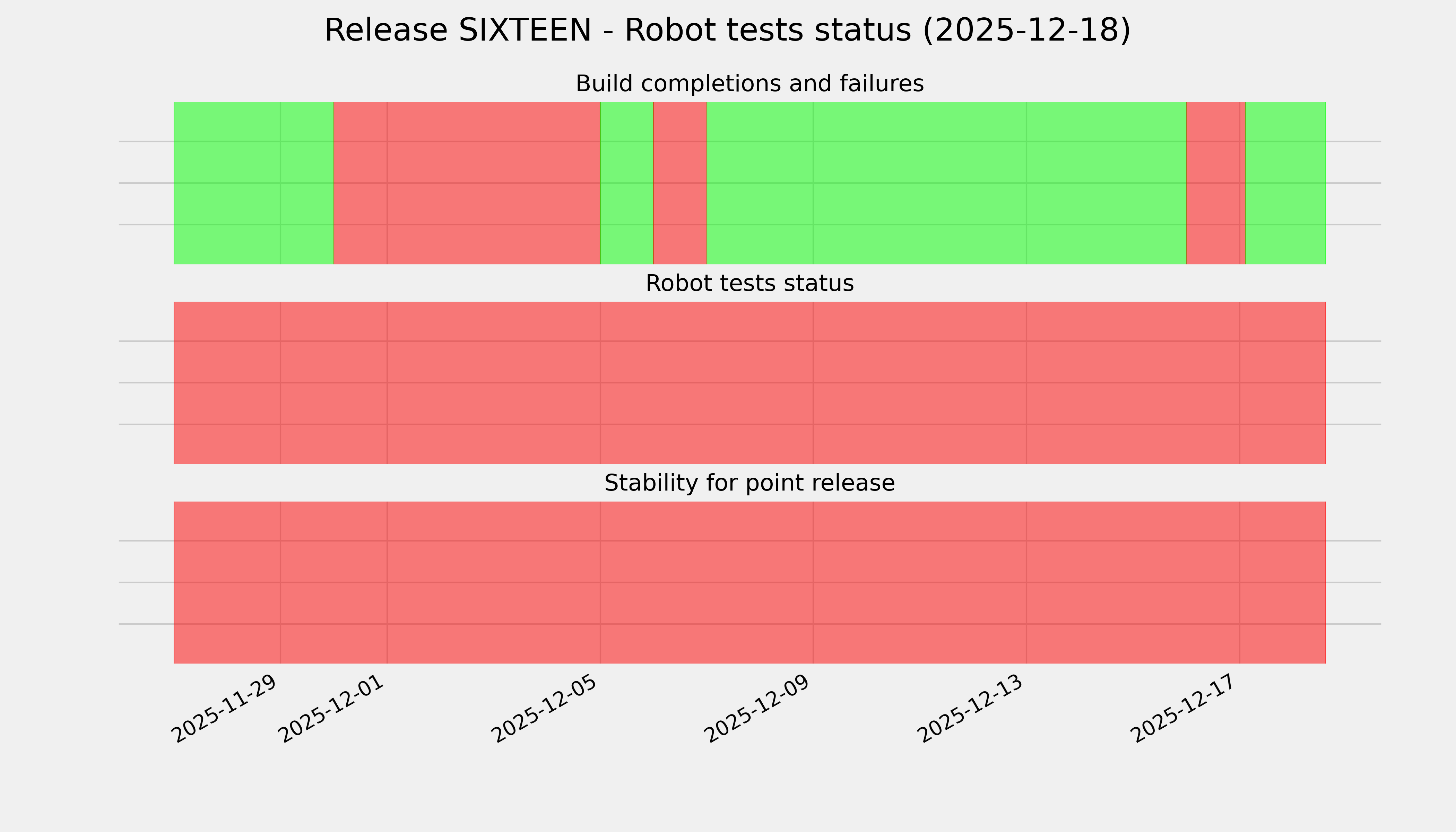Select the widest green block in the build chart
Viewport: 1456px width, 832px height.
(946, 183)
